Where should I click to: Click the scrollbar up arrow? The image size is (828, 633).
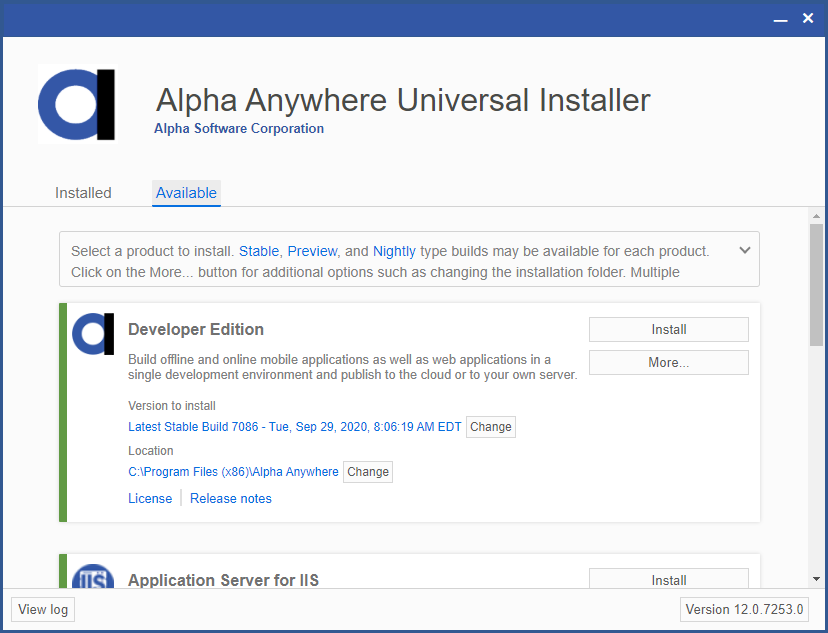coord(816,216)
